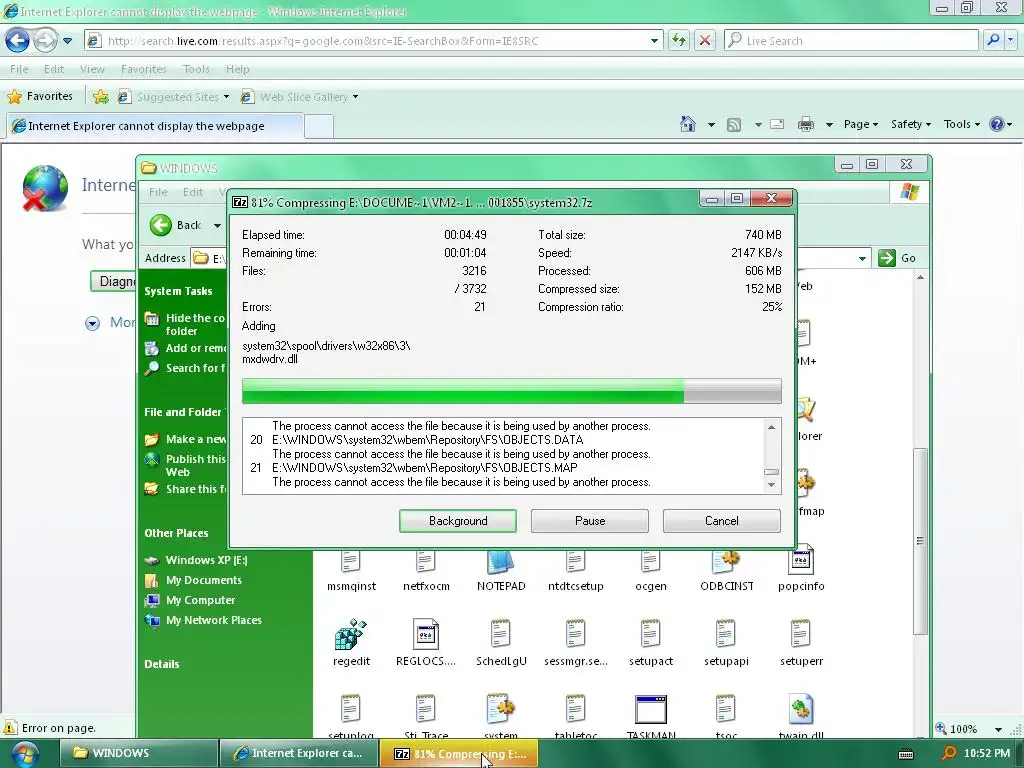Switch to WINDOWS taskbar button
This screenshot has height=768, width=1024.
tap(138, 753)
